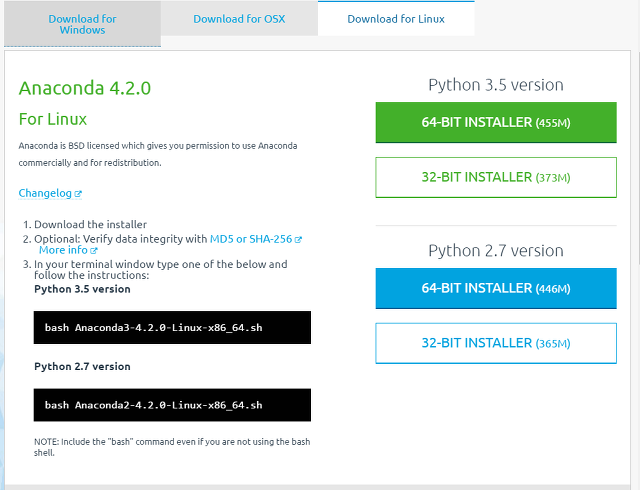
Task: Click the Anaconda2 bash command code box
Action: tap(172, 405)
